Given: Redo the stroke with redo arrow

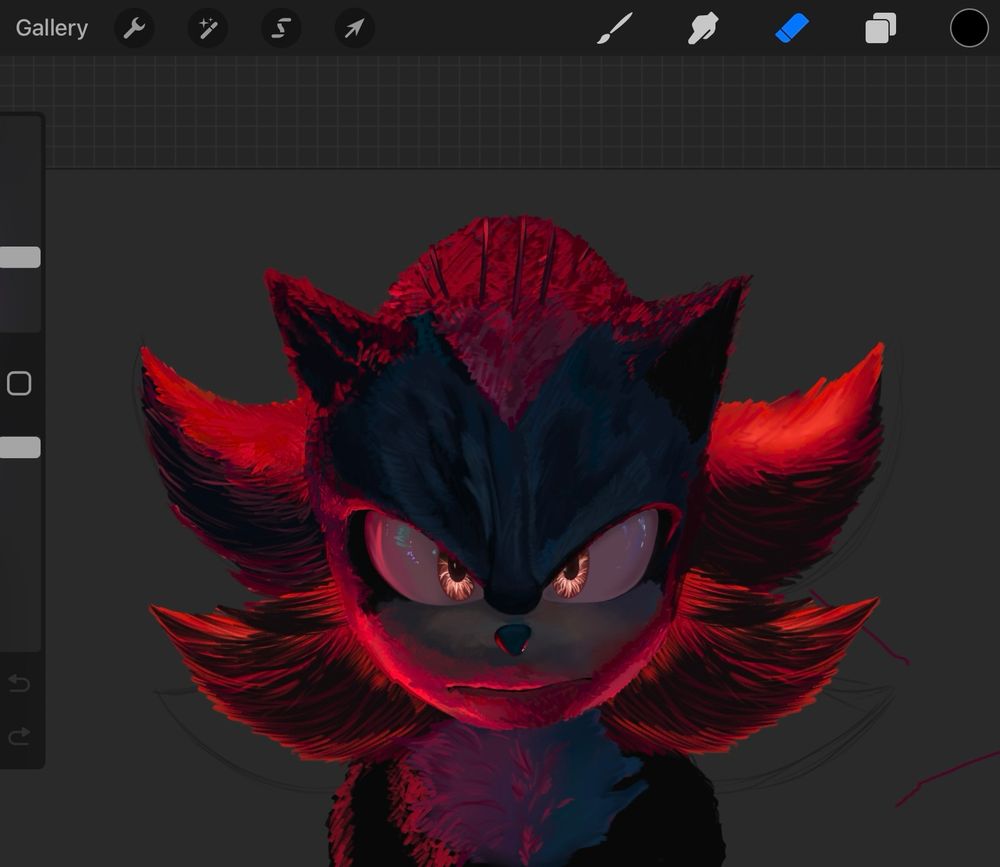Looking at the screenshot, I should coord(19,736).
